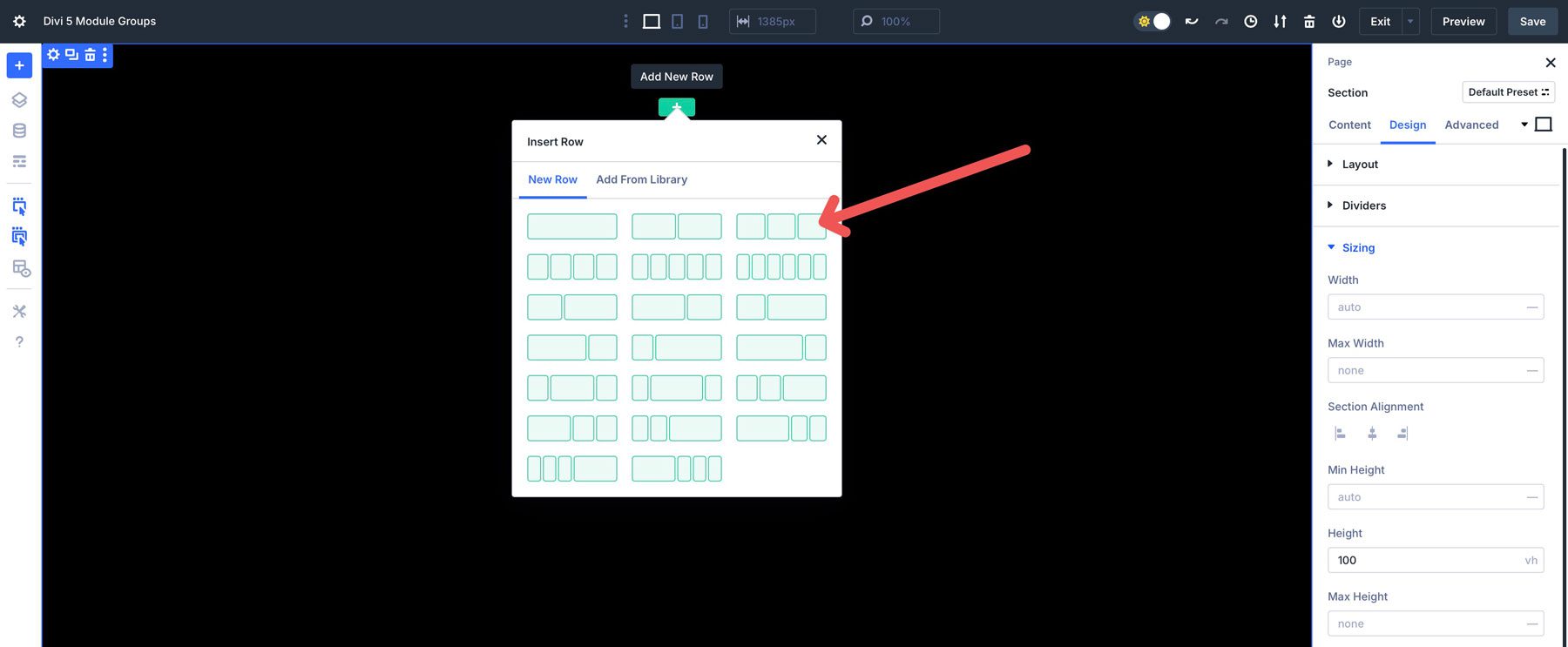
Task: Align section to the right
Action: [x=1402, y=434]
